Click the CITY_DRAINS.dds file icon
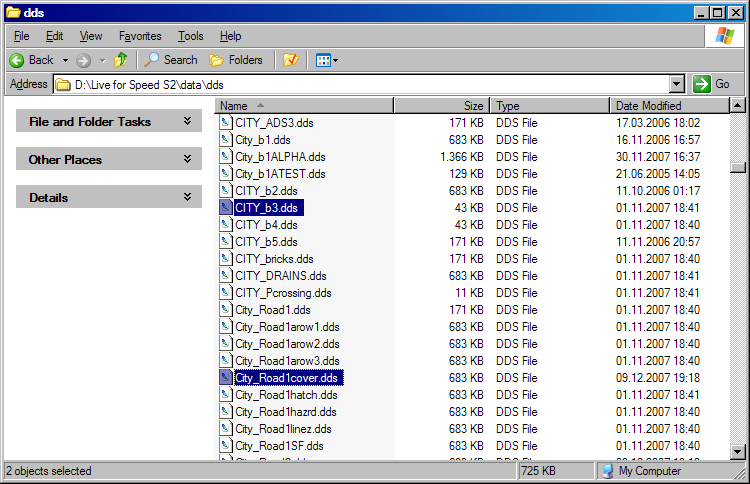This screenshot has height=484, width=750. tap(226, 275)
